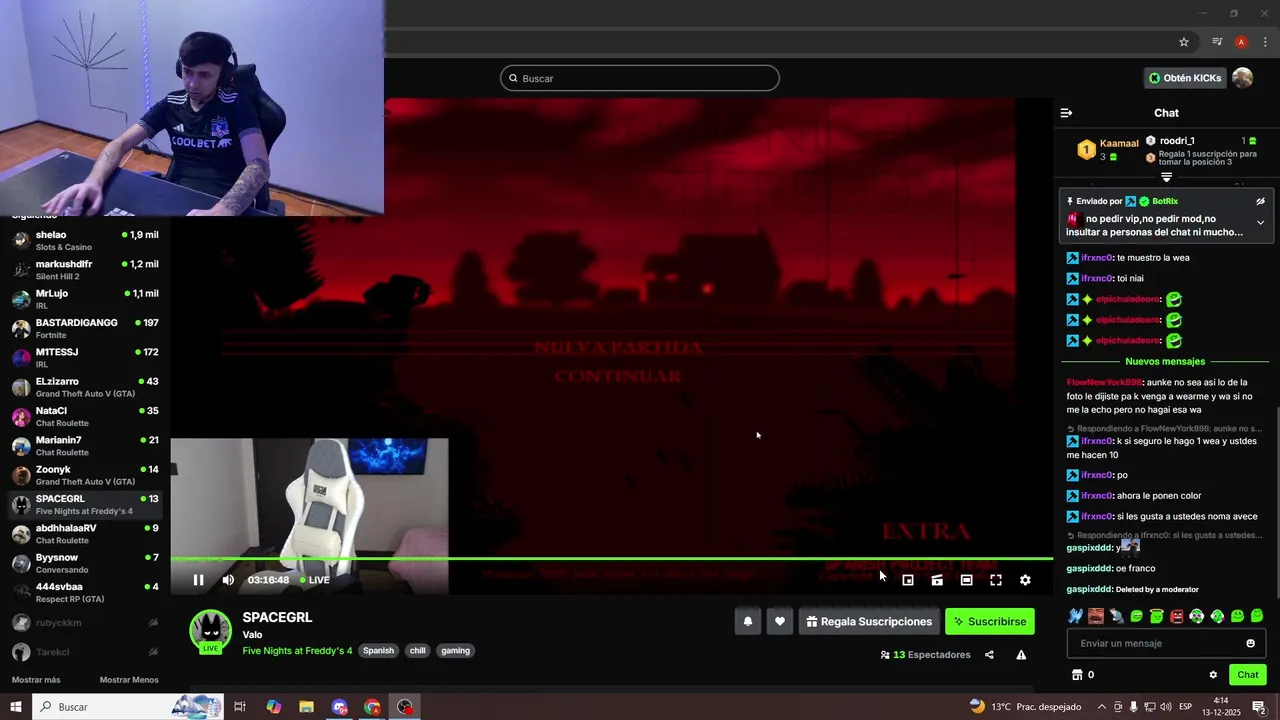1280x720 pixels.
Task: Open File Explorer from taskbar
Action: click(306, 707)
